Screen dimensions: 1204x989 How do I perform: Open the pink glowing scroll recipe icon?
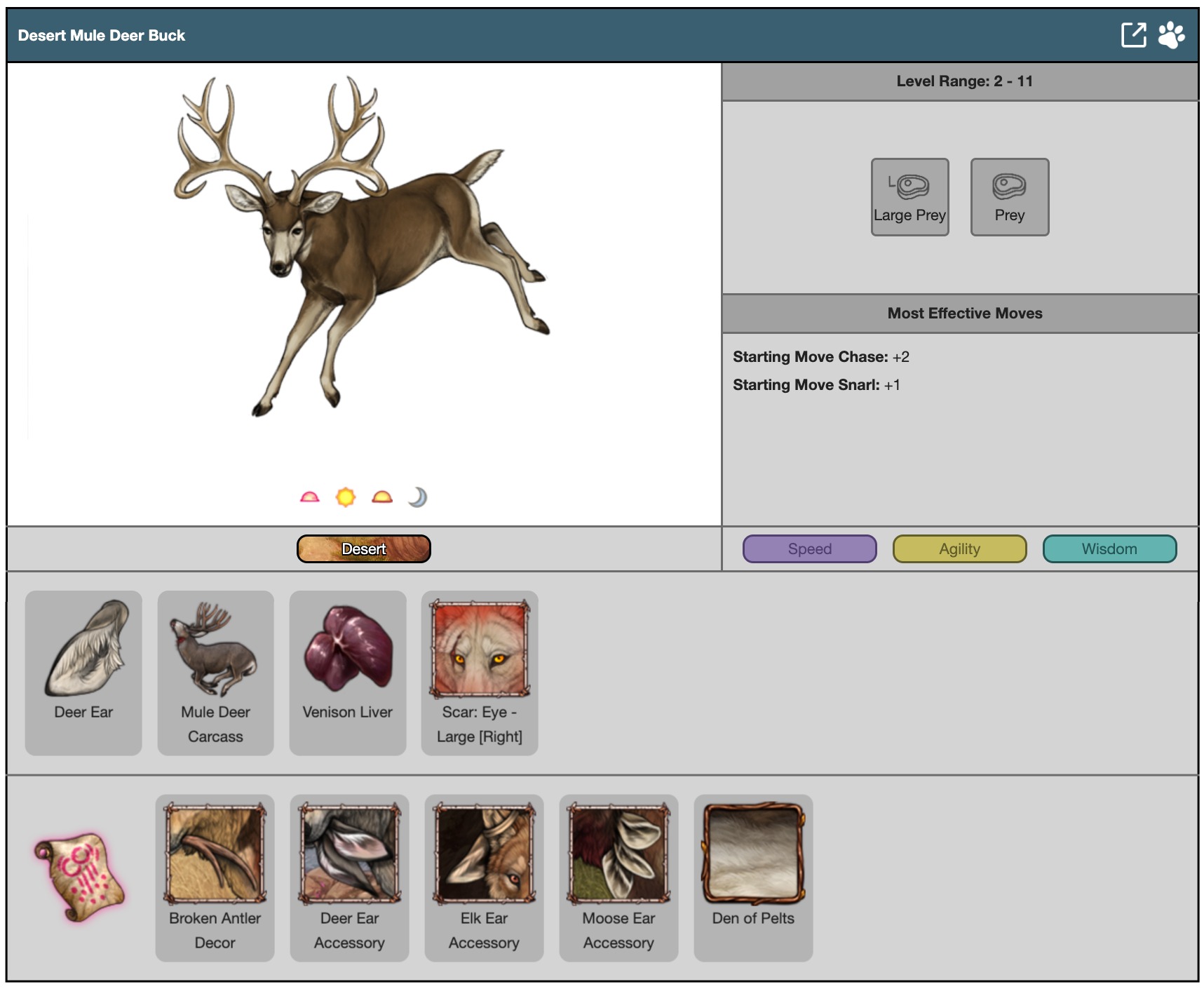(79, 877)
